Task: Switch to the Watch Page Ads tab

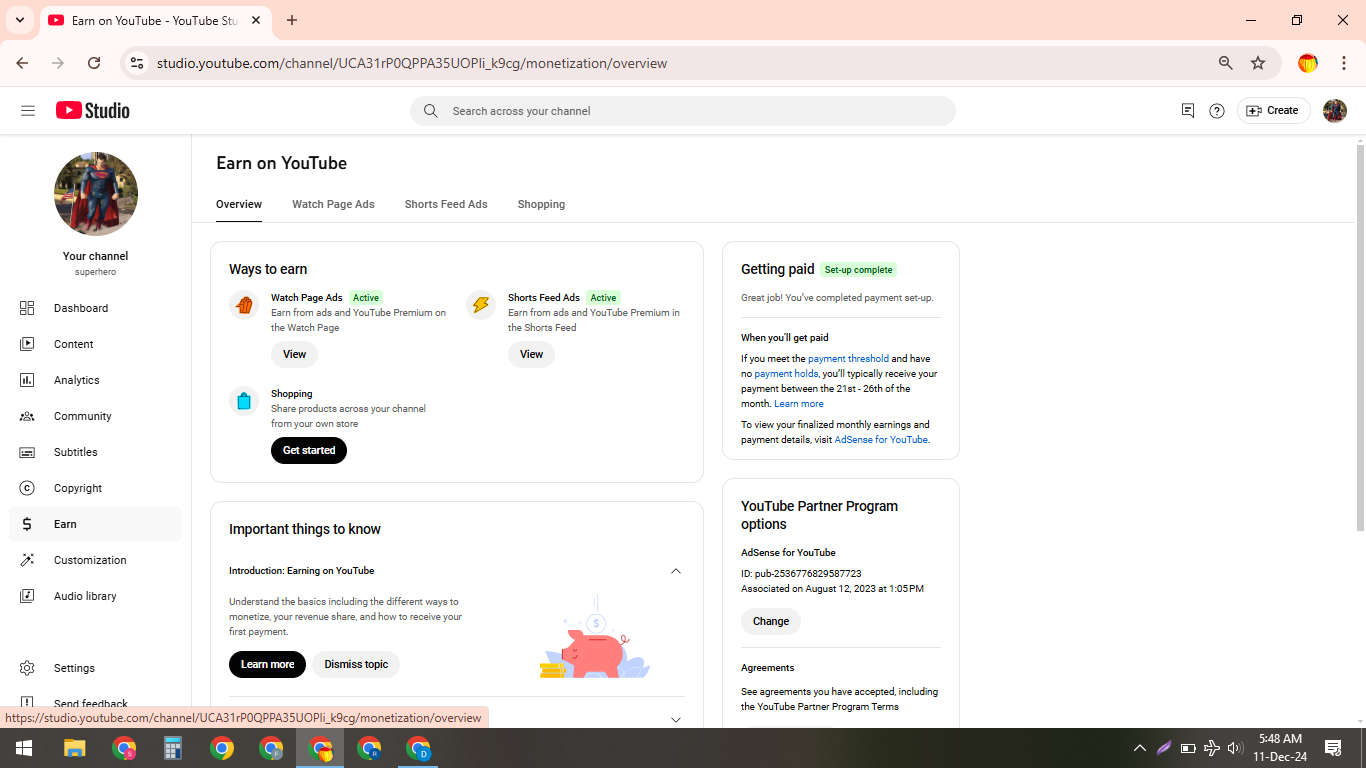Action: (333, 204)
